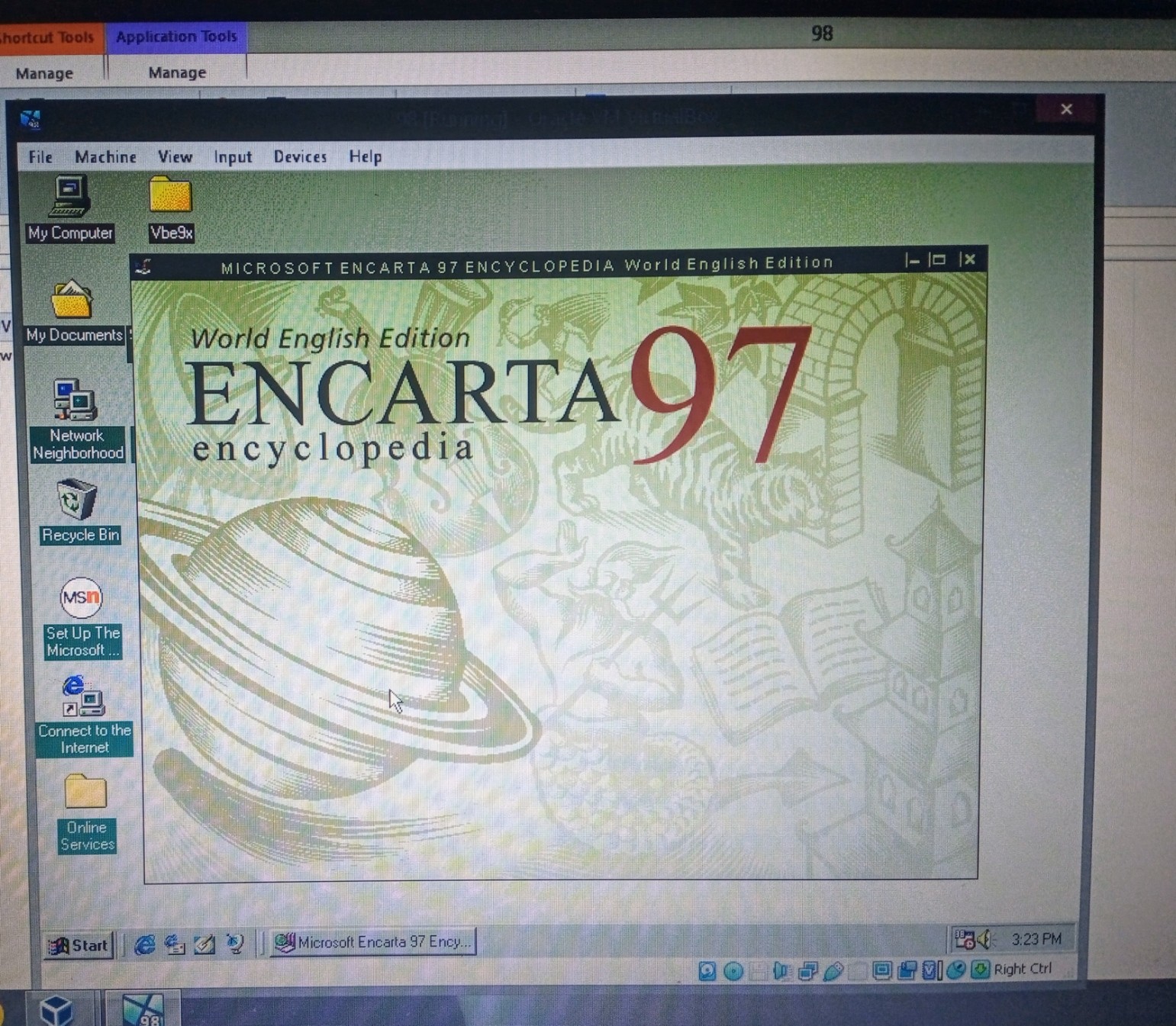Image resolution: width=1176 pixels, height=1026 pixels.
Task: Open the VirtualBox Help menu
Action: click(x=365, y=156)
